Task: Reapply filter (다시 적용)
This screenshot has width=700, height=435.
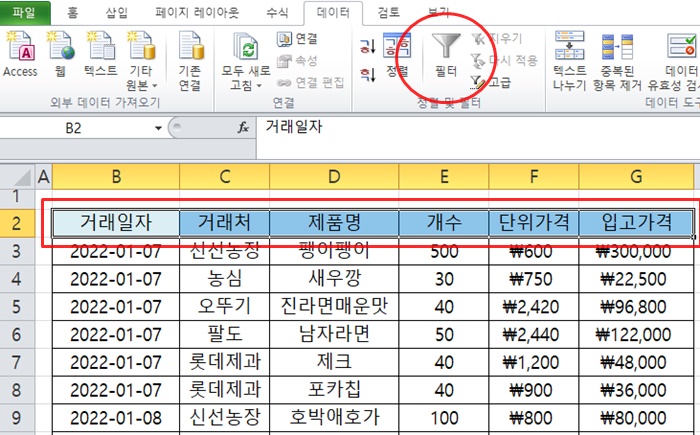Action: tap(504, 61)
